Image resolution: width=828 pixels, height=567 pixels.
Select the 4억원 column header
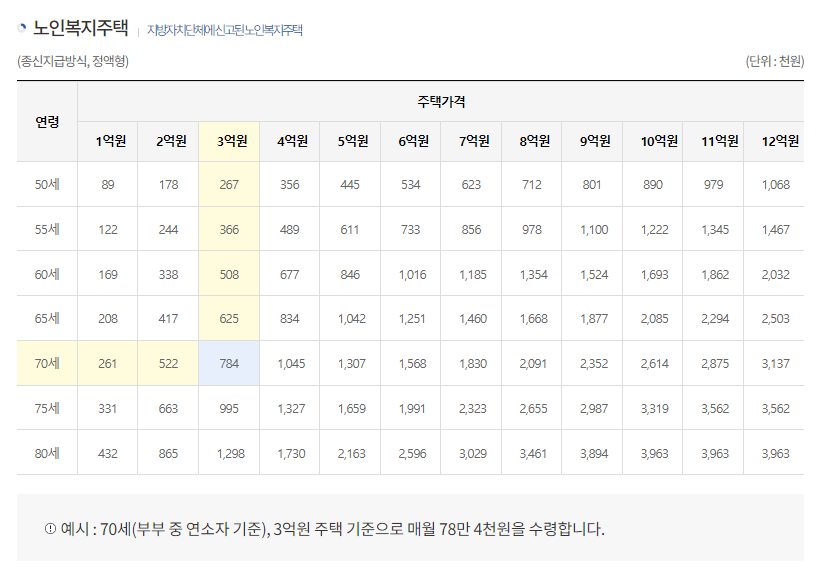pos(289,141)
